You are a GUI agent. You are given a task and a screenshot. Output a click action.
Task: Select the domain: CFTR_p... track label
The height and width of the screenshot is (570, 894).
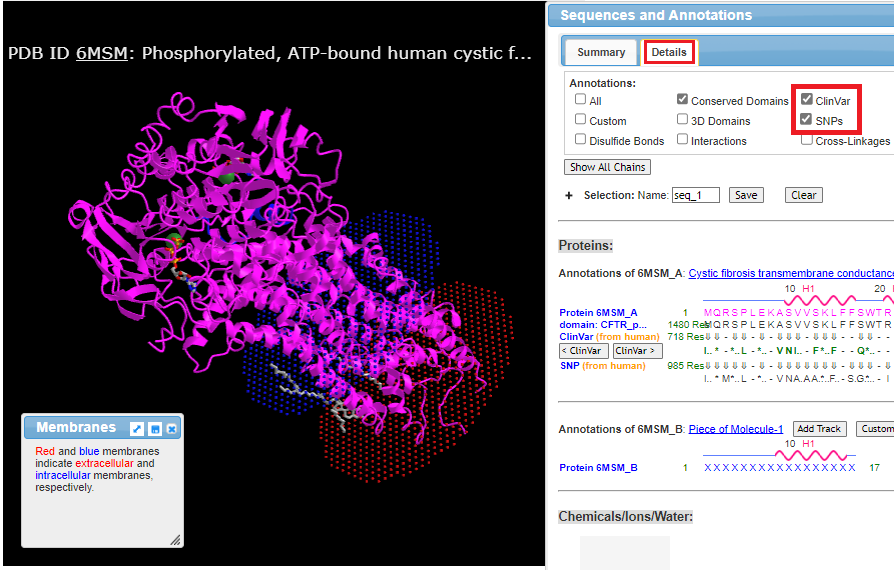click(x=603, y=325)
